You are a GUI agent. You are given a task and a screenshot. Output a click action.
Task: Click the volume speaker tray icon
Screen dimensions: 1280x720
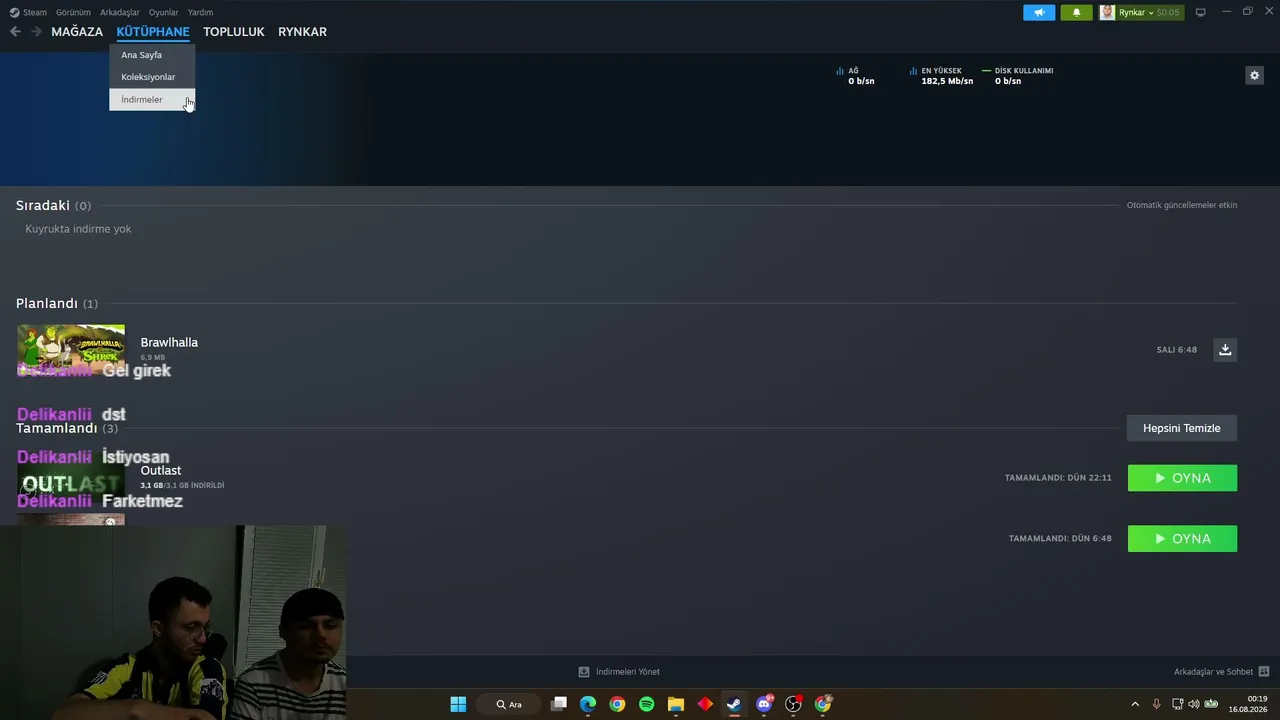[x=1194, y=704]
